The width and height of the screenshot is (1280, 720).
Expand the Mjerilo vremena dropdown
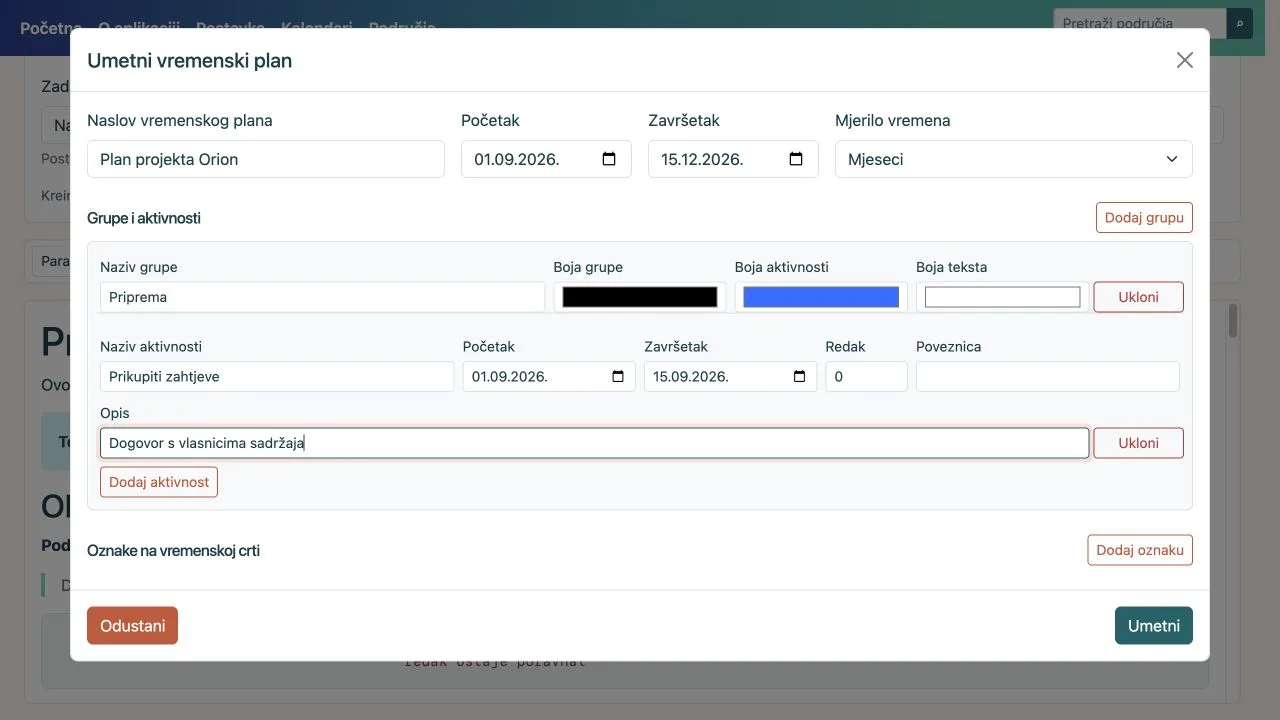click(1014, 159)
